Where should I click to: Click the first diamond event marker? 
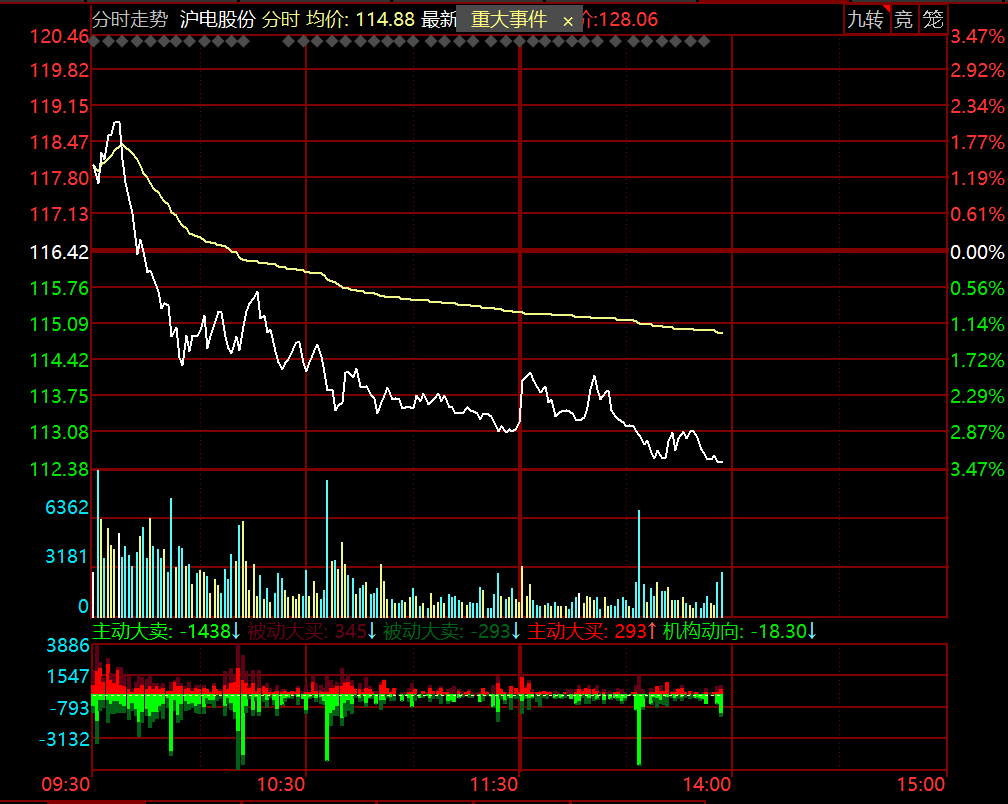(96, 42)
